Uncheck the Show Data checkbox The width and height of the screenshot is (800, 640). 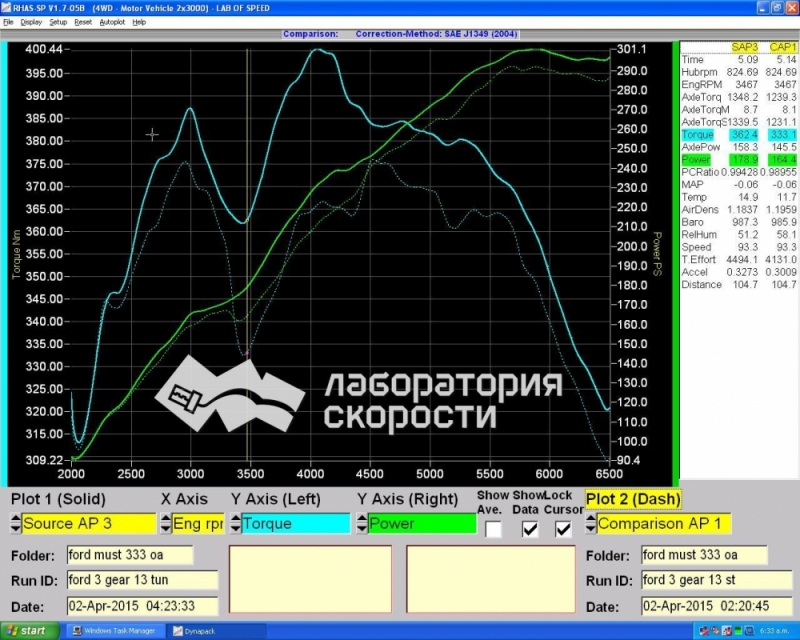point(529,529)
